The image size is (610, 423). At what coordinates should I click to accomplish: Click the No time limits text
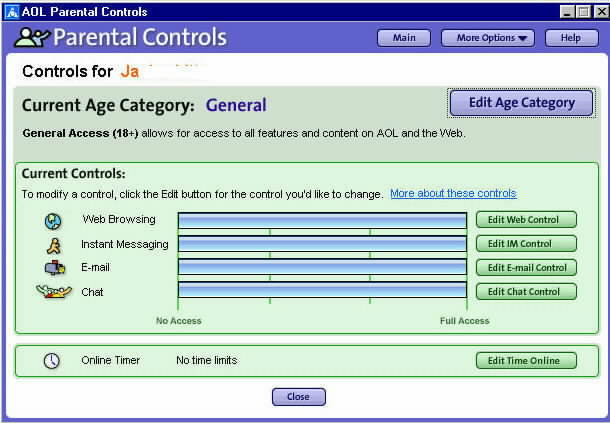(207, 360)
